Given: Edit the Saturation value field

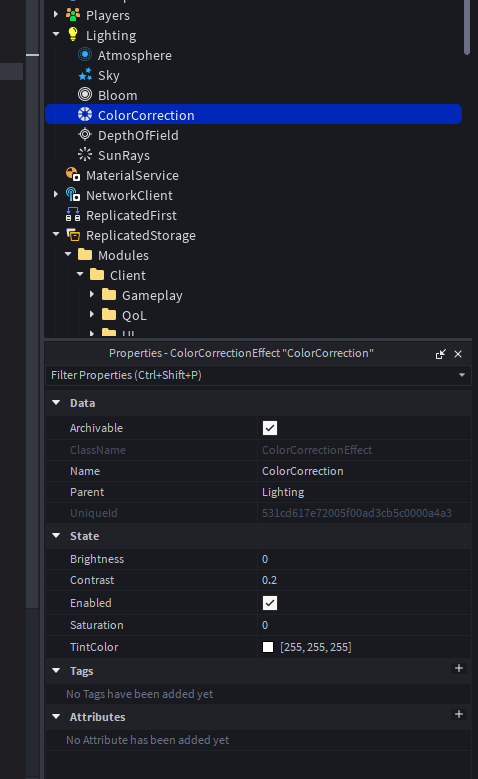Looking at the screenshot, I should tap(364, 625).
